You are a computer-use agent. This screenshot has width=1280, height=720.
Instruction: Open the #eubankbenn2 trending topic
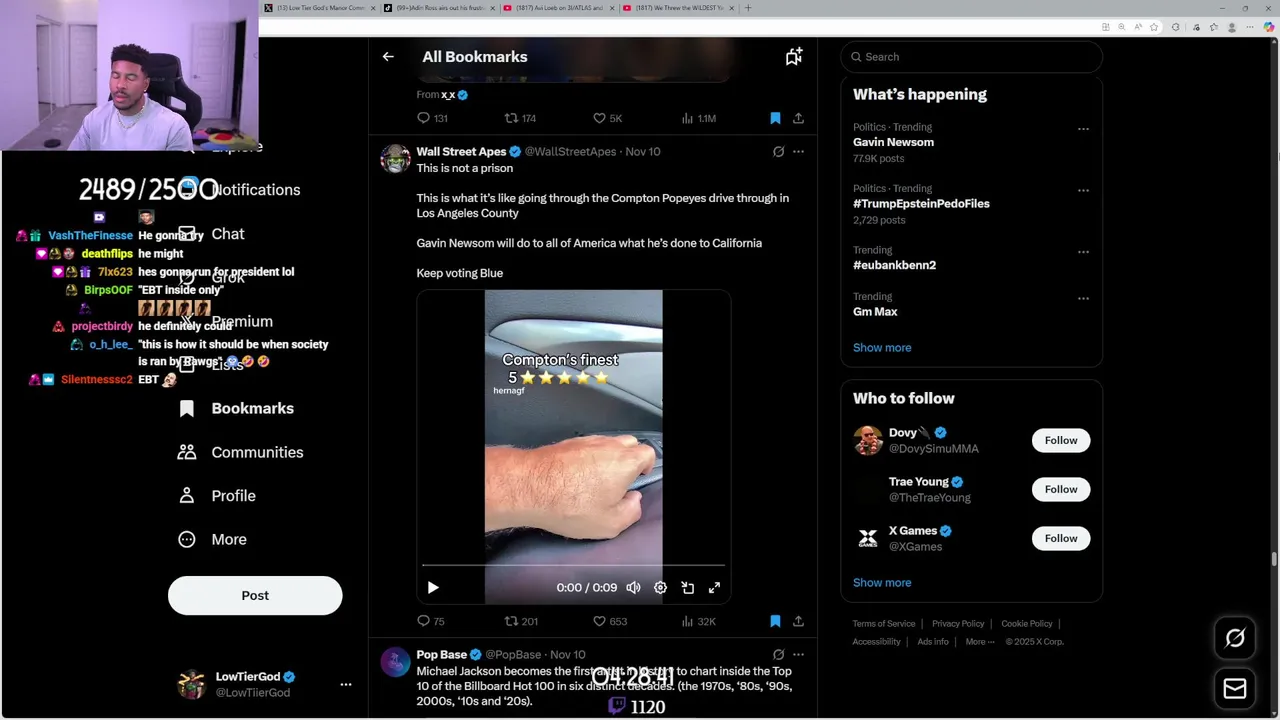point(894,265)
